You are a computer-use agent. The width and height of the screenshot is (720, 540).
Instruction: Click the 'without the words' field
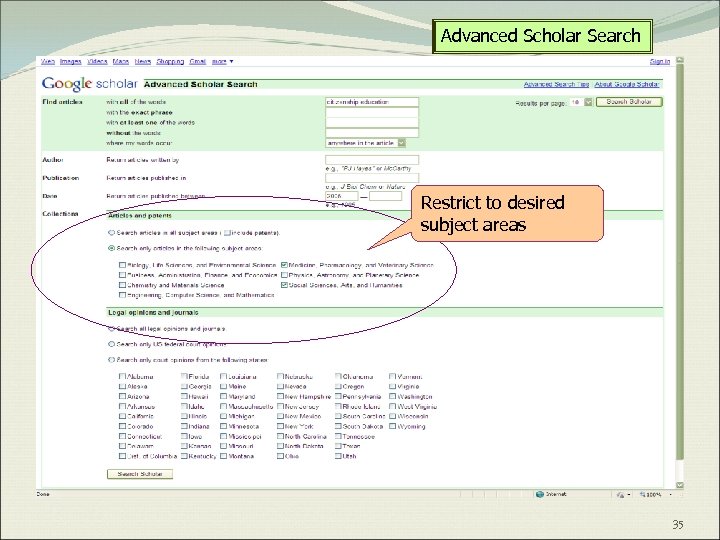372,133
